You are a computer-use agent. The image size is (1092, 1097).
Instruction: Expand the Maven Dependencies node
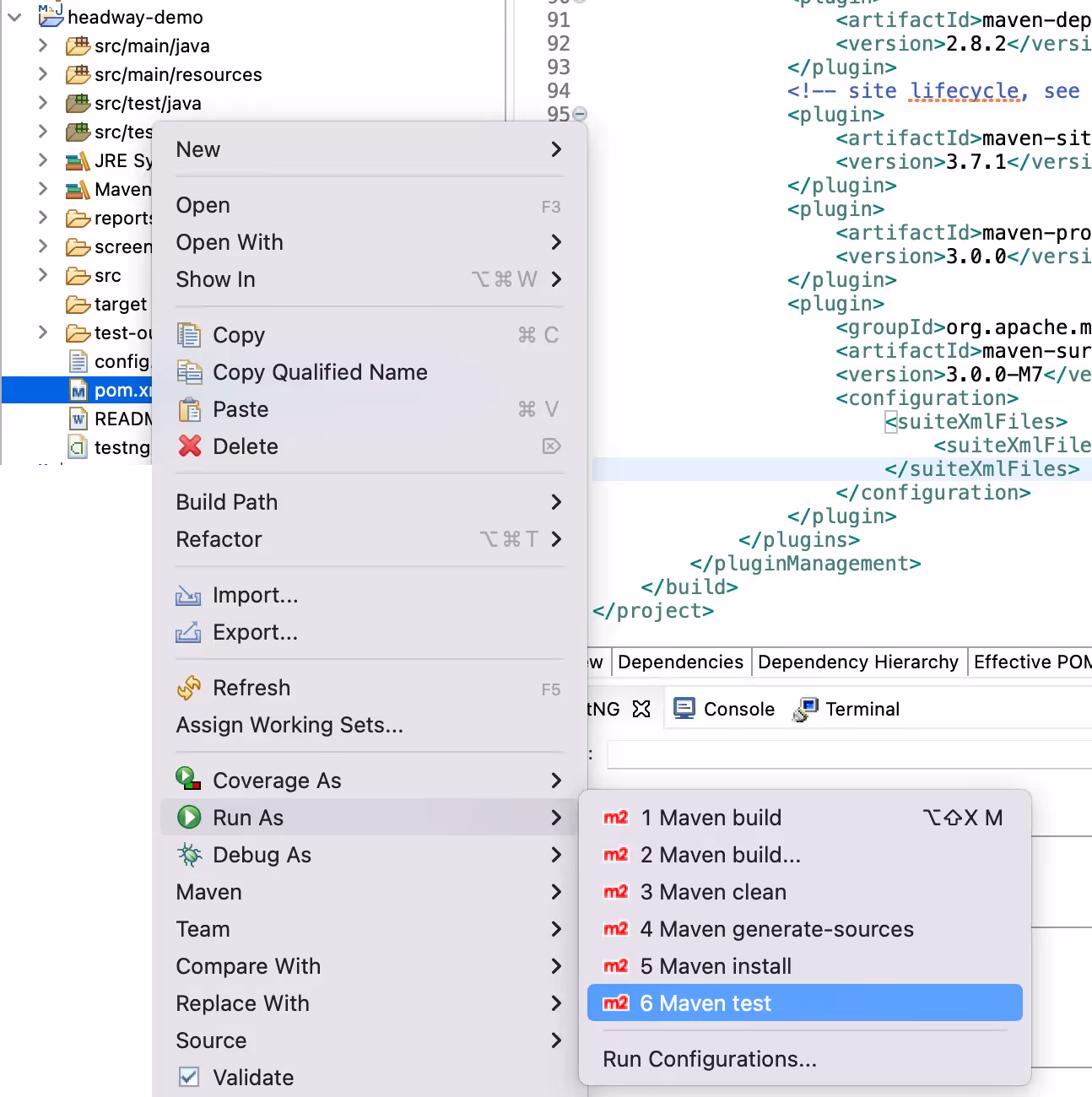(42, 189)
